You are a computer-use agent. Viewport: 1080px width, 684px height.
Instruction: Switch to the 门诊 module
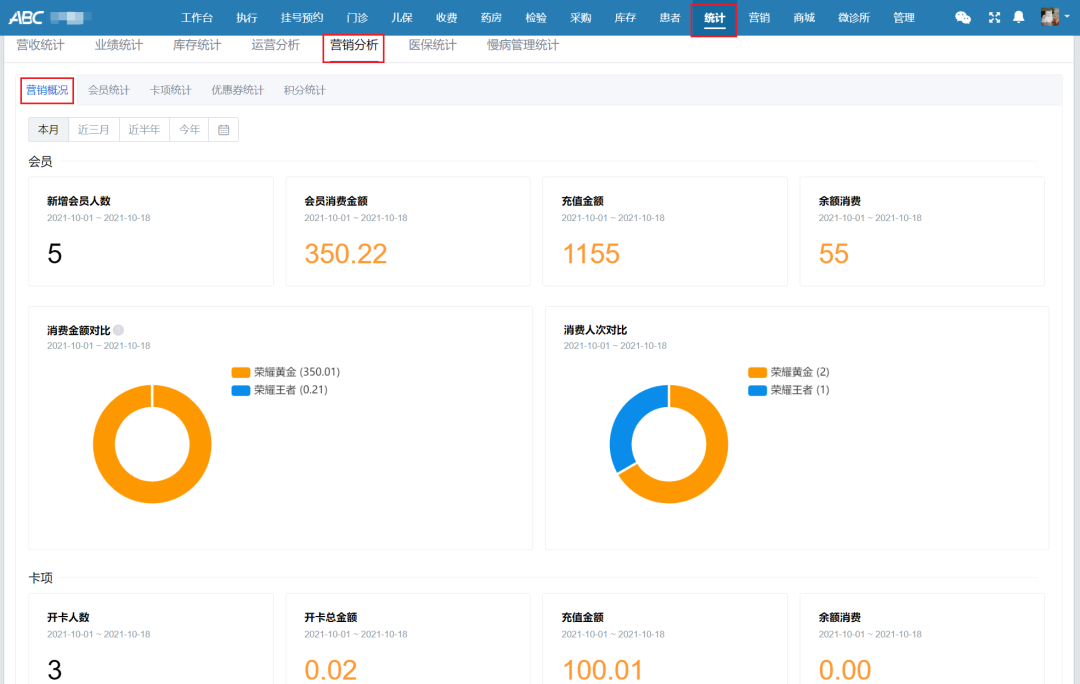(x=357, y=18)
